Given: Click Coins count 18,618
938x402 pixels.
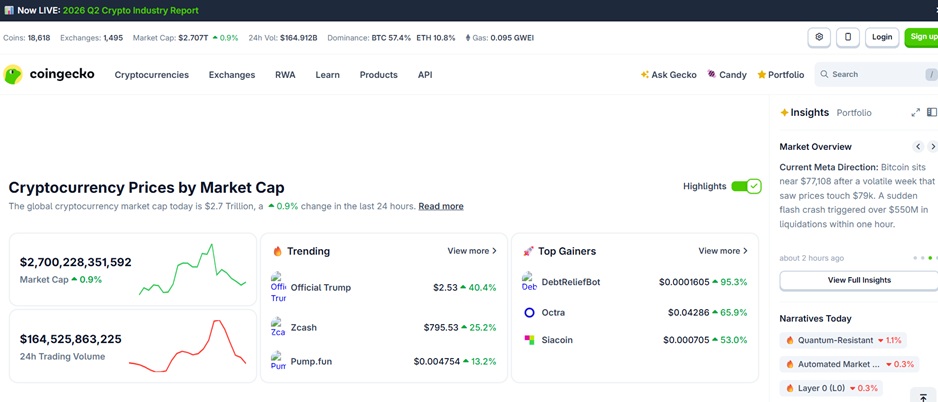Looking at the screenshot, I should click(39, 38).
